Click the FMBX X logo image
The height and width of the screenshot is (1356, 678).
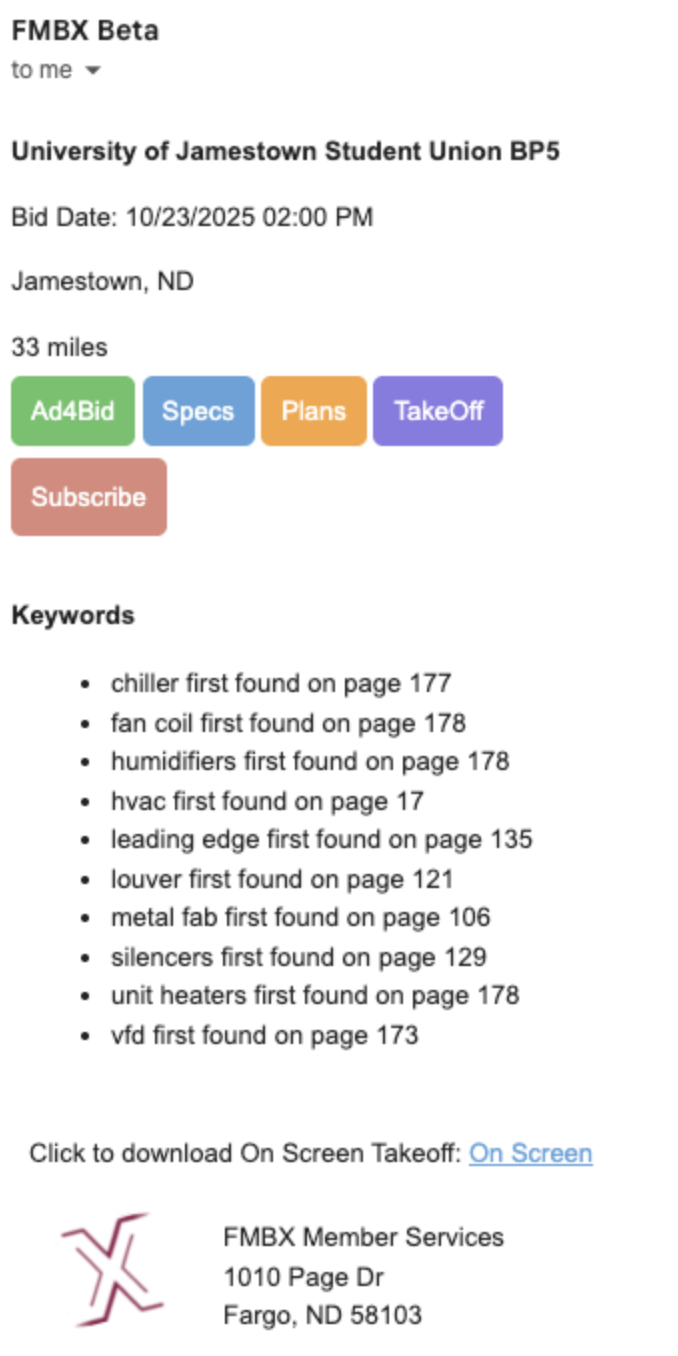(112, 1270)
